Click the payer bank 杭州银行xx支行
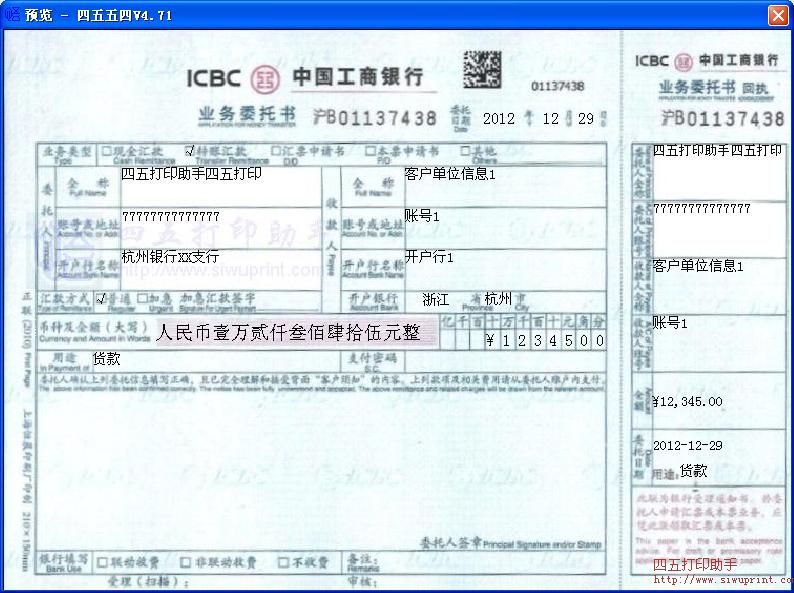Viewport: 794px width, 593px height. click(170, 257)
